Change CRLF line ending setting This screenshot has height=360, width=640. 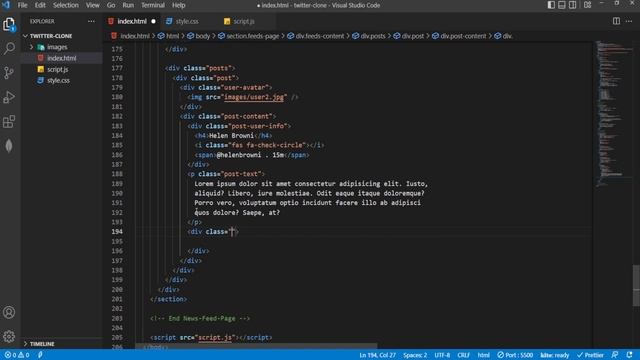pyautogui.click(x=463, y=355)
